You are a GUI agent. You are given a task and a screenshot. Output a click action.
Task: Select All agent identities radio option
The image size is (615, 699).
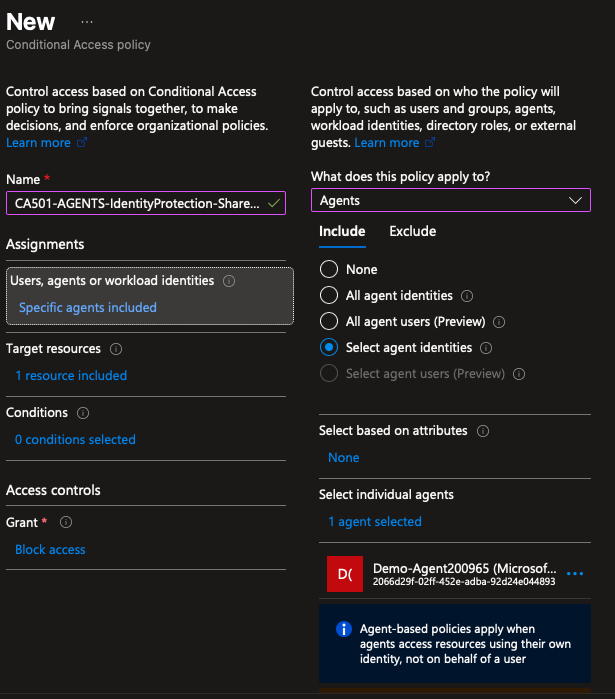click(x=329, y=295)
